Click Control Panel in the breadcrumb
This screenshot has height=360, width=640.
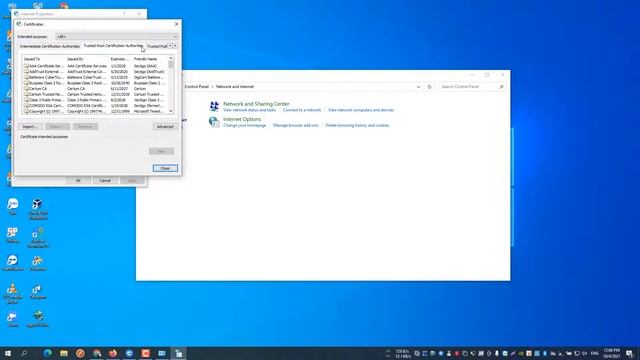click(x=196, y=87)
